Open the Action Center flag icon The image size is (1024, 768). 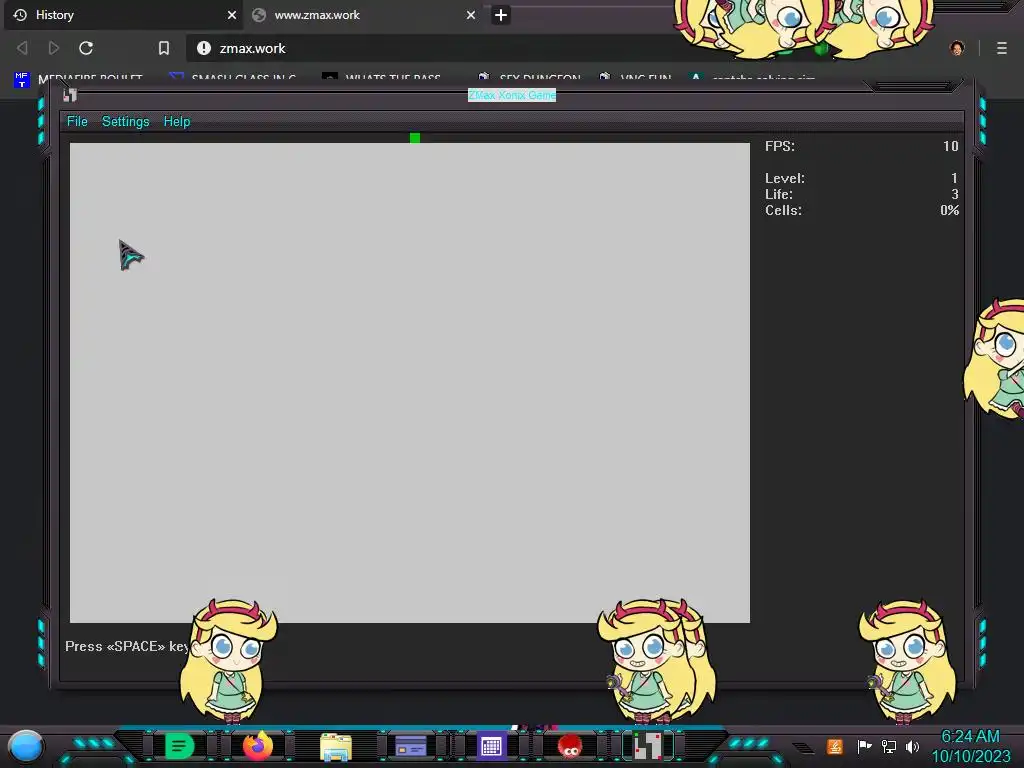click(865, 746)
